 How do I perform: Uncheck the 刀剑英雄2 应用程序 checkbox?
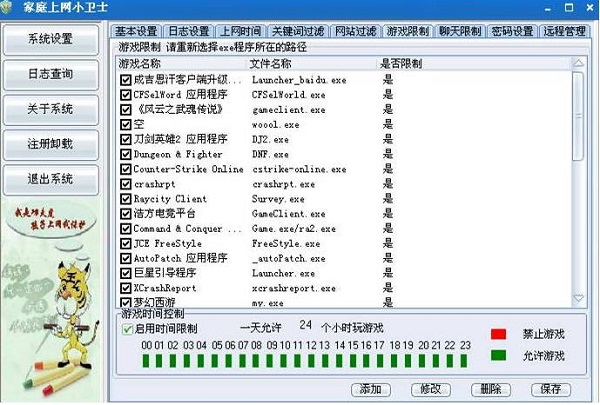point(126,139)
